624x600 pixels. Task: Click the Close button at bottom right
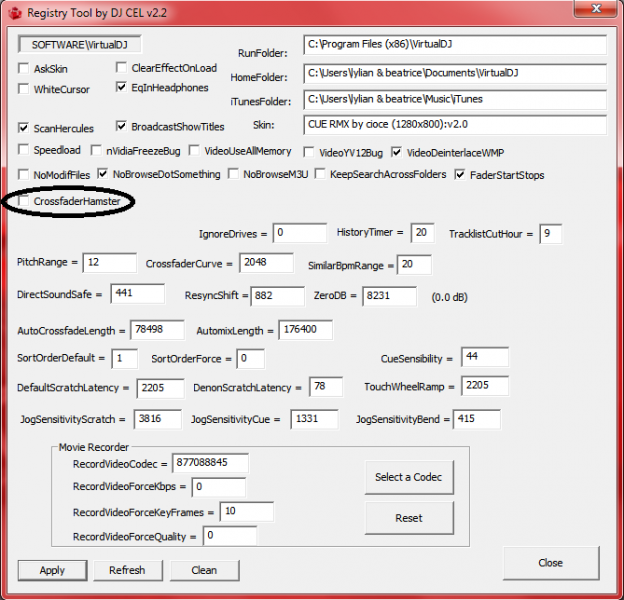tap(551, 563)
